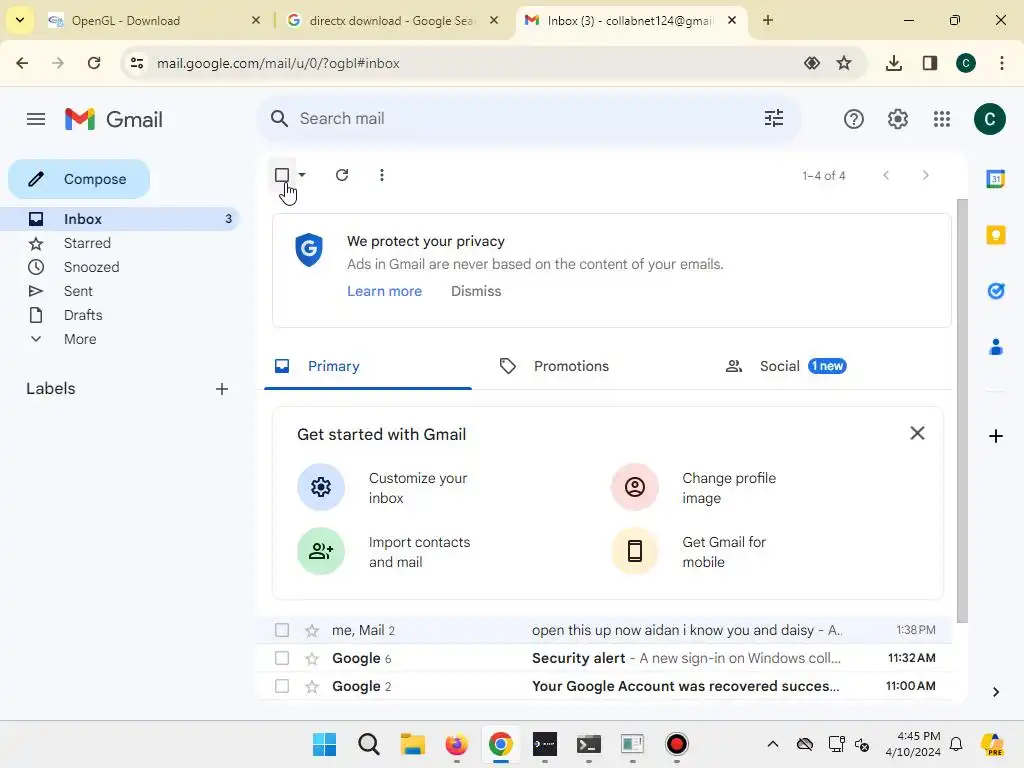Open Google Tasks side panel

[x=995, y=291]
